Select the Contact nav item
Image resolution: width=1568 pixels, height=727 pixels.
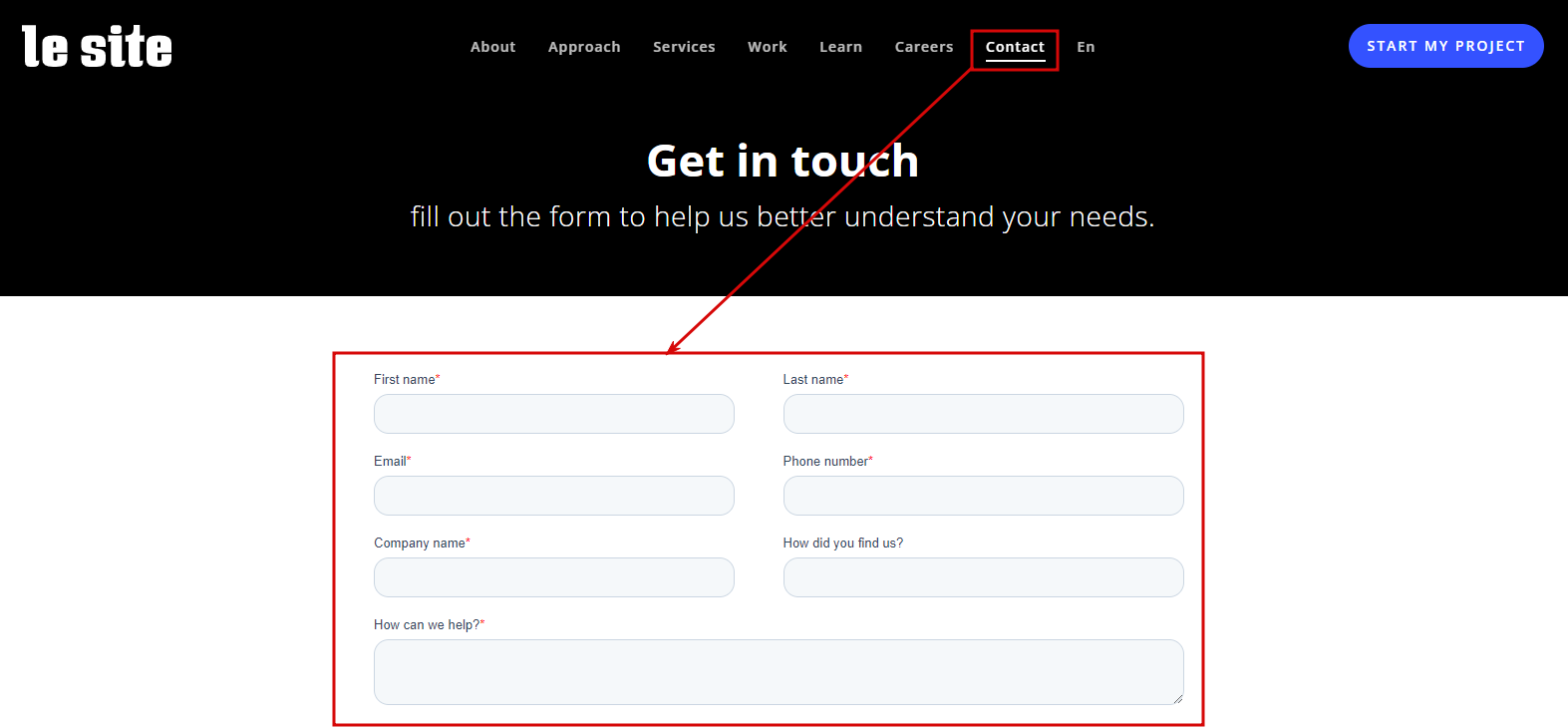click(x=1015, y=47)
